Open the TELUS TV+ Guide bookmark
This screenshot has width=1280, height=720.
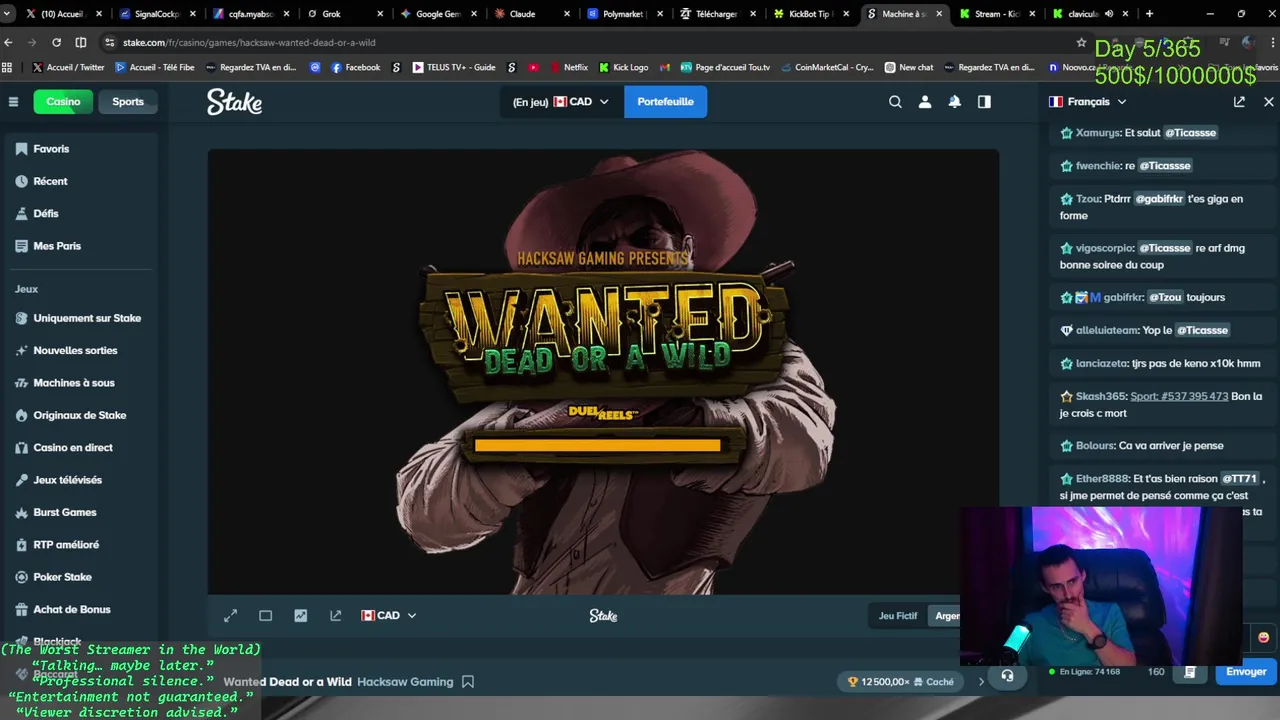coord(453,67)
